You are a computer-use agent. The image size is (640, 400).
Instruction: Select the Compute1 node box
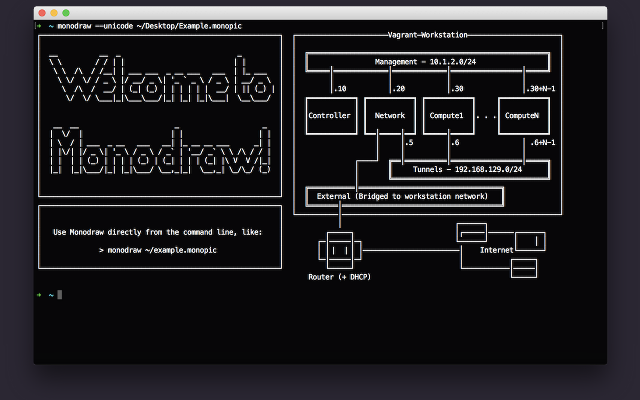tap(449, 116)
